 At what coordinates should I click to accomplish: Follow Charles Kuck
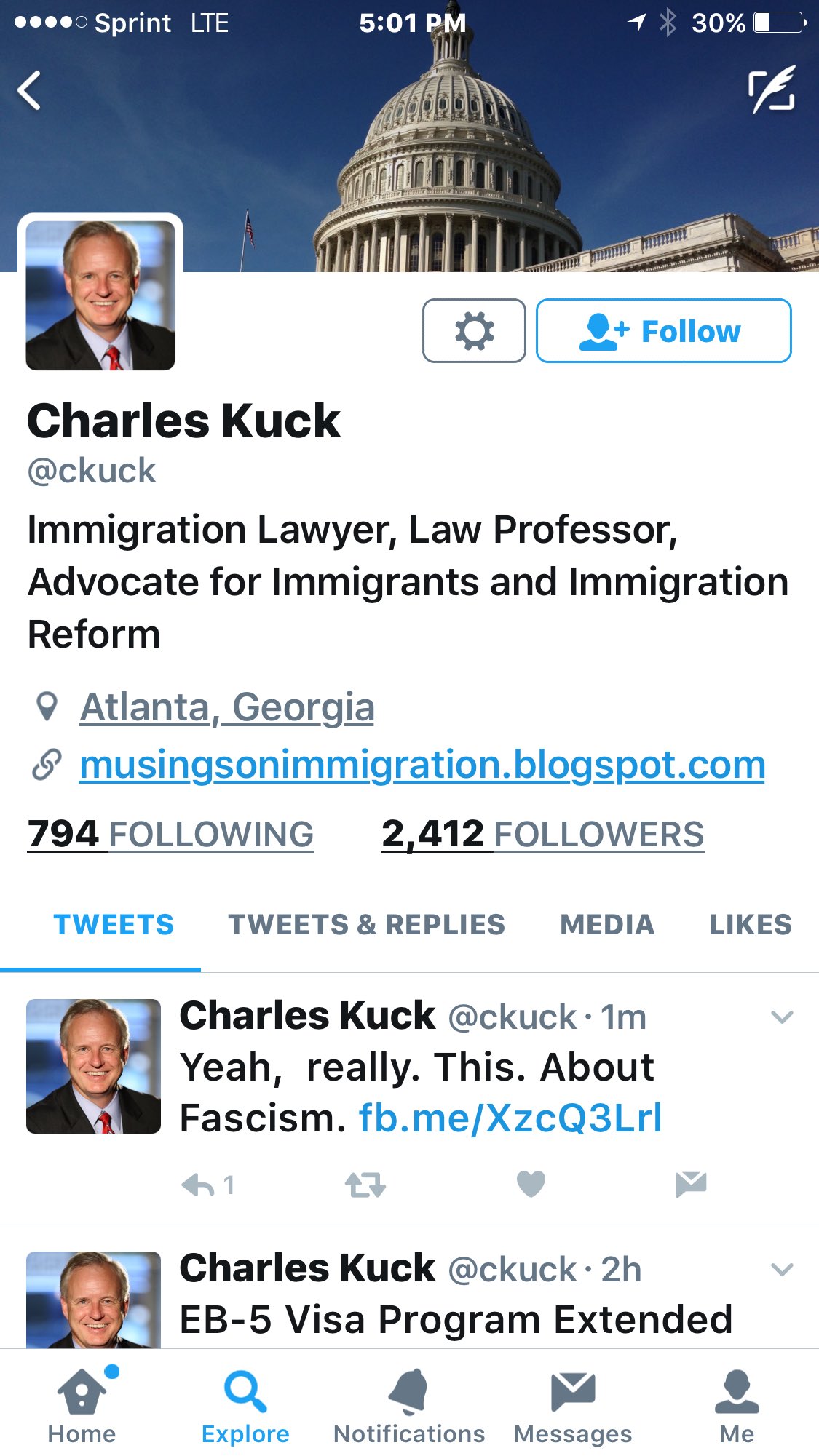663,330
